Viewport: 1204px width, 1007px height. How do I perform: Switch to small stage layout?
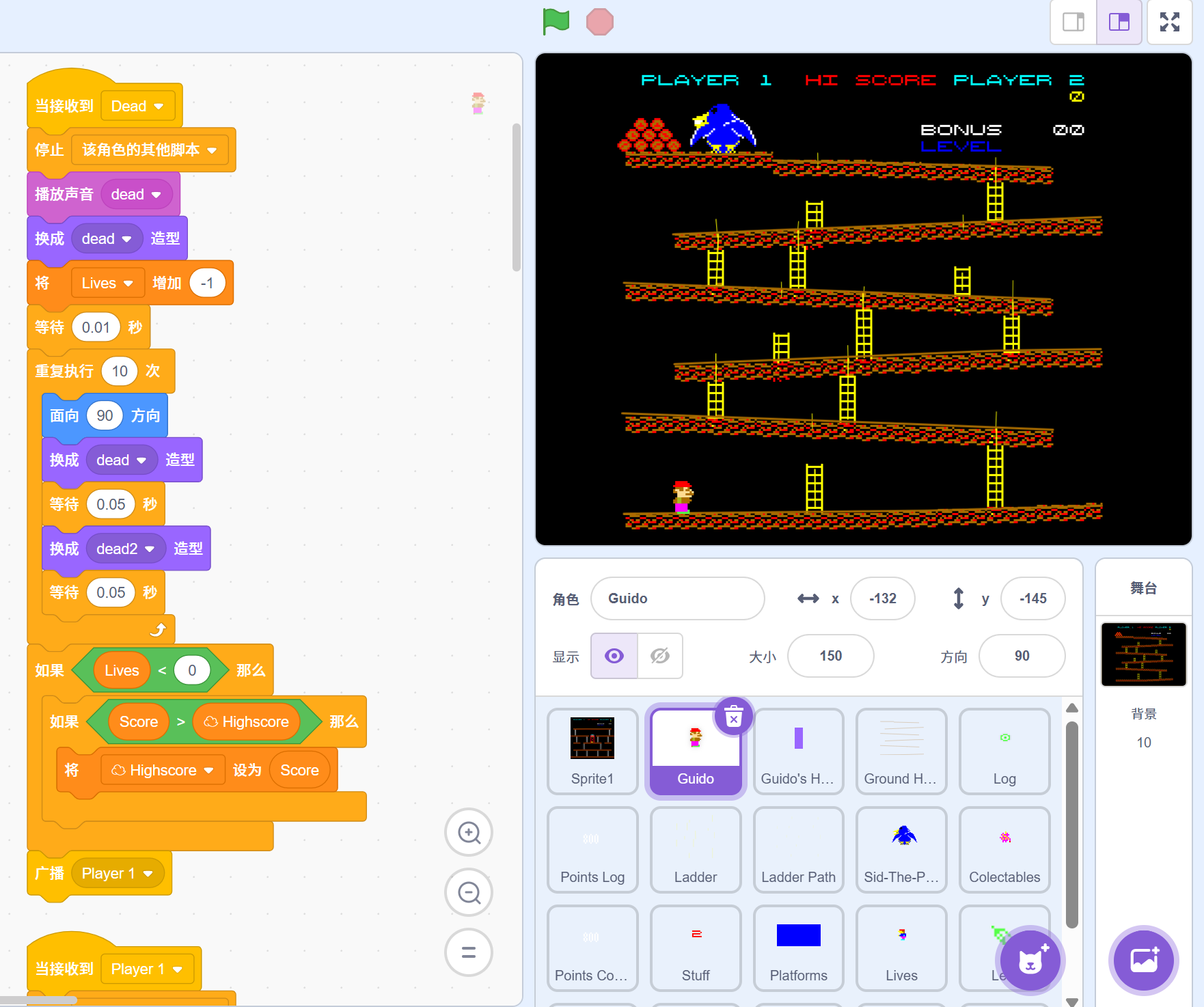coord(1073,23)
